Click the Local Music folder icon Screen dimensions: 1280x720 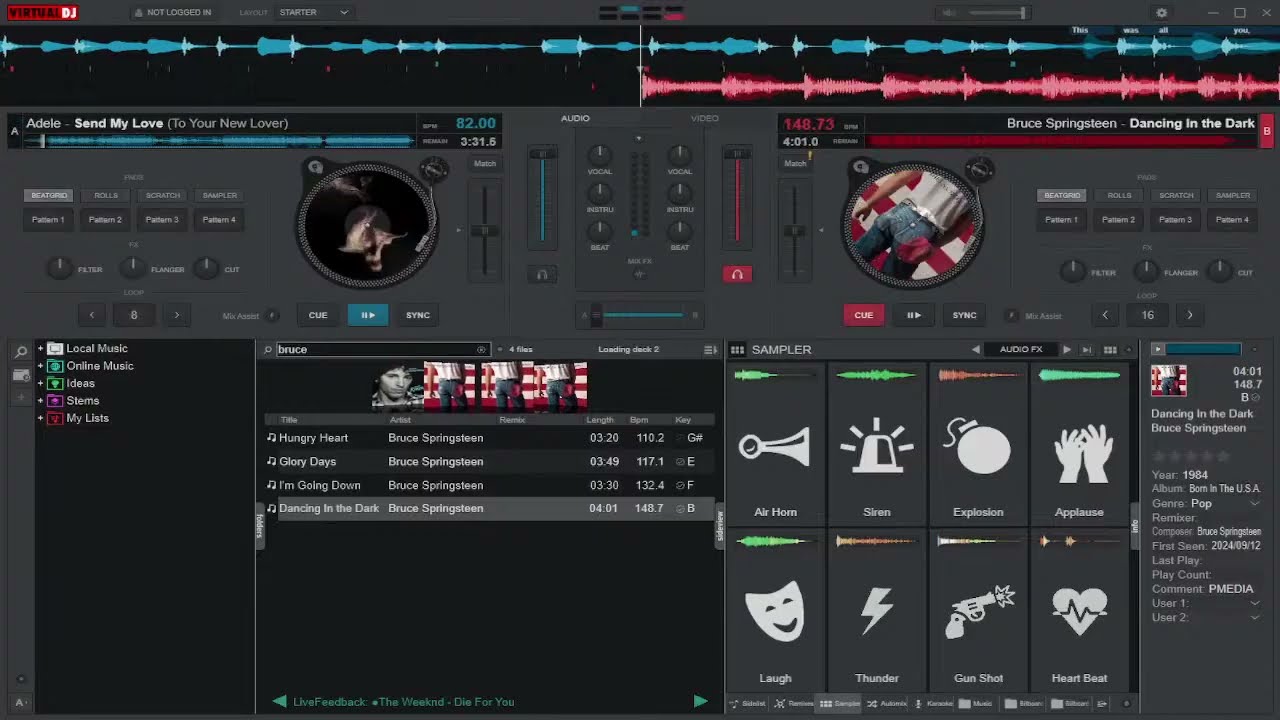coord(56,348)
